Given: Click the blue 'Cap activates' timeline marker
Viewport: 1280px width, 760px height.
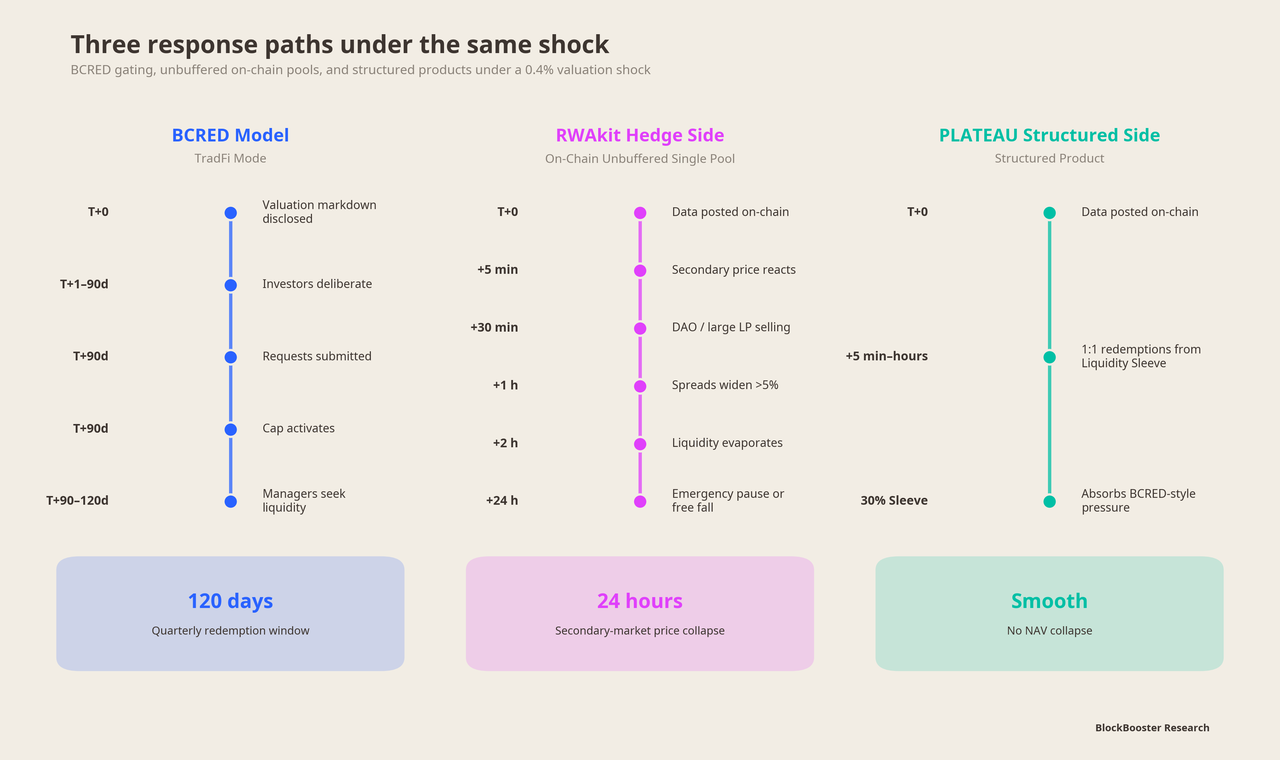Looking at the screenshot, I should [230, 429].
